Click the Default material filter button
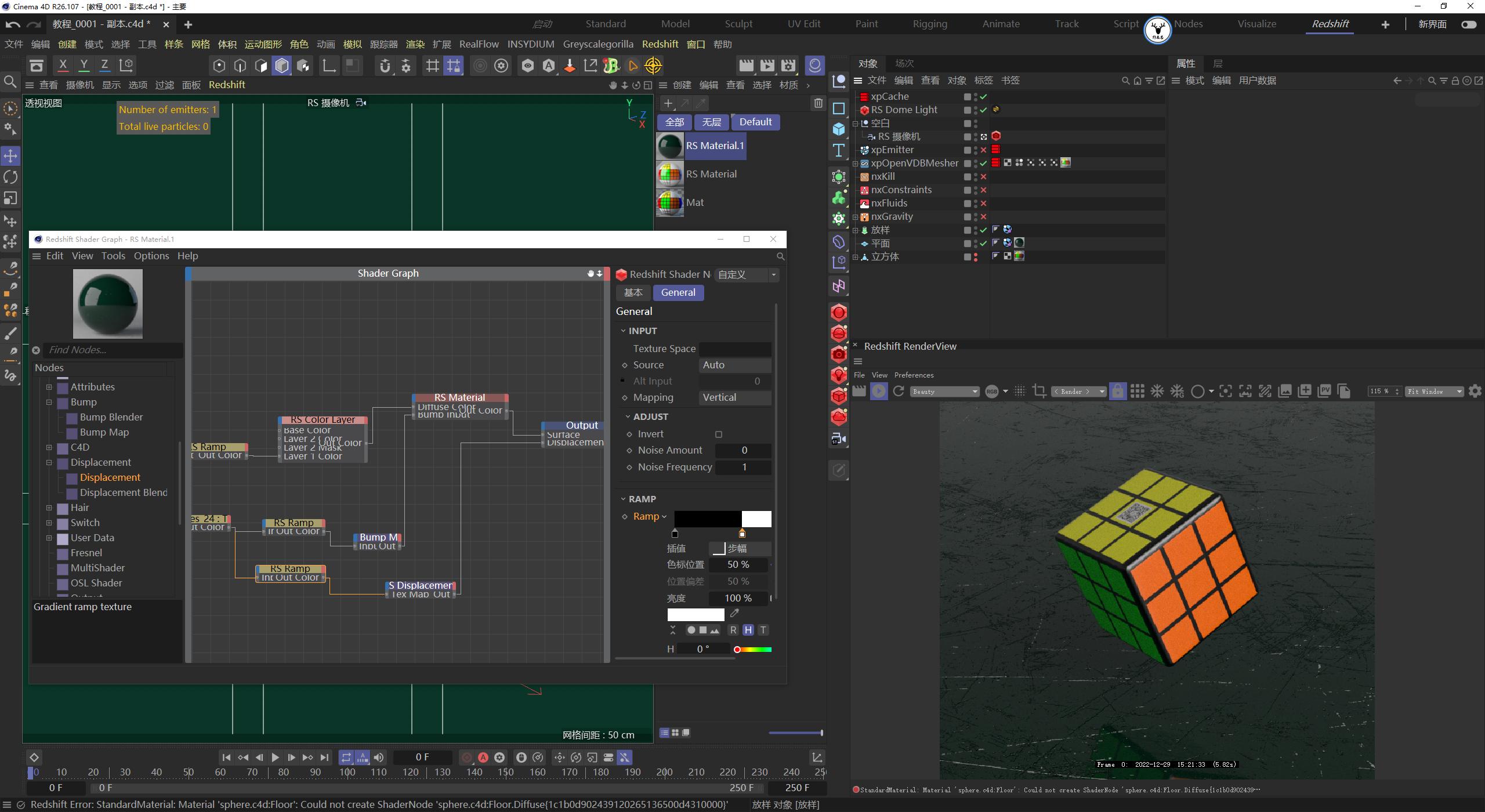1485x812 pixels. 755,122
